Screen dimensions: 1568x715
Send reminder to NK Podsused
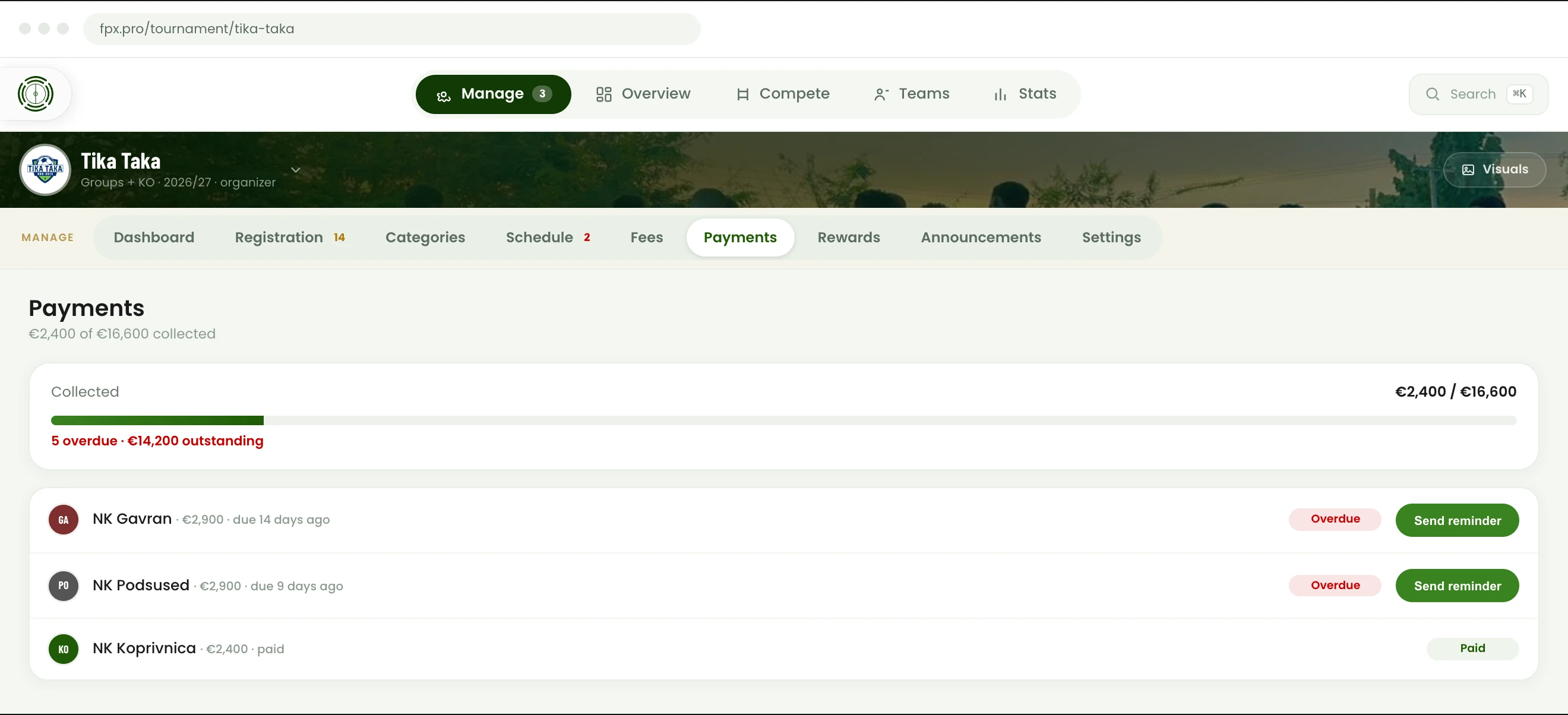coord(1456,586)
